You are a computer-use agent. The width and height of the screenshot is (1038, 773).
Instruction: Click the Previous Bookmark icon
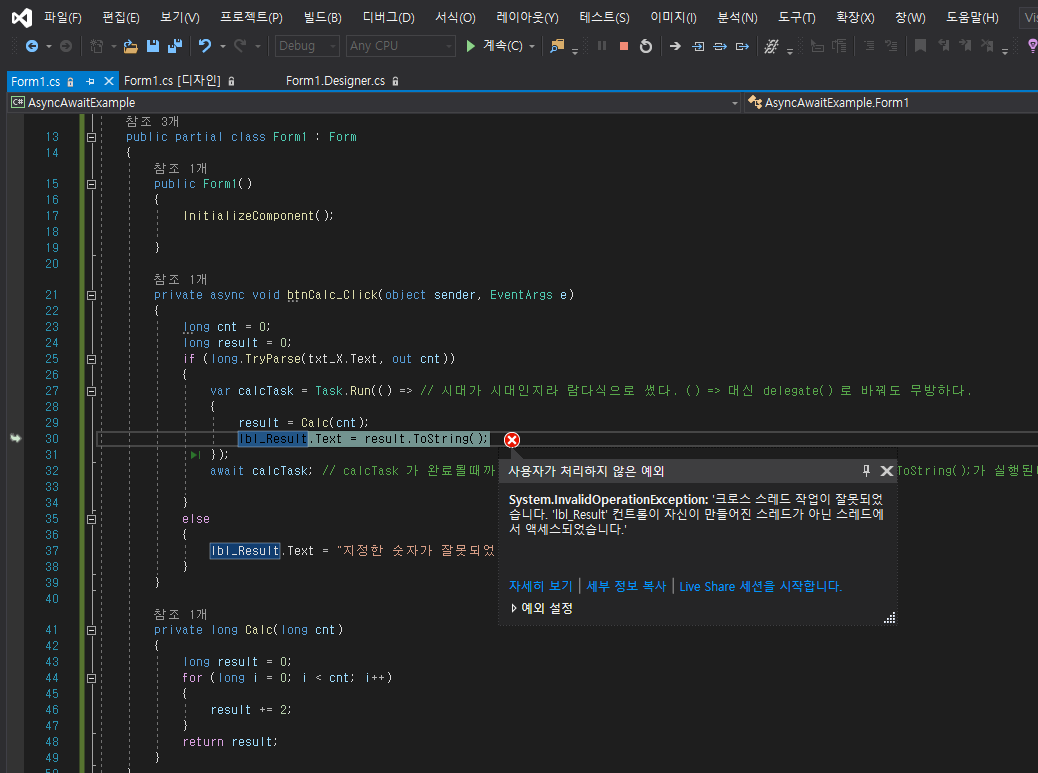943,46
